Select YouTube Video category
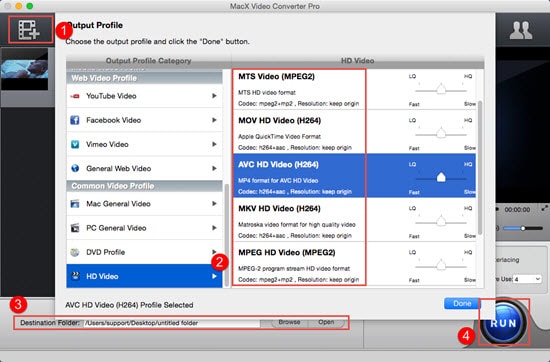Viewport: 550px width, 362px height. 144,96
